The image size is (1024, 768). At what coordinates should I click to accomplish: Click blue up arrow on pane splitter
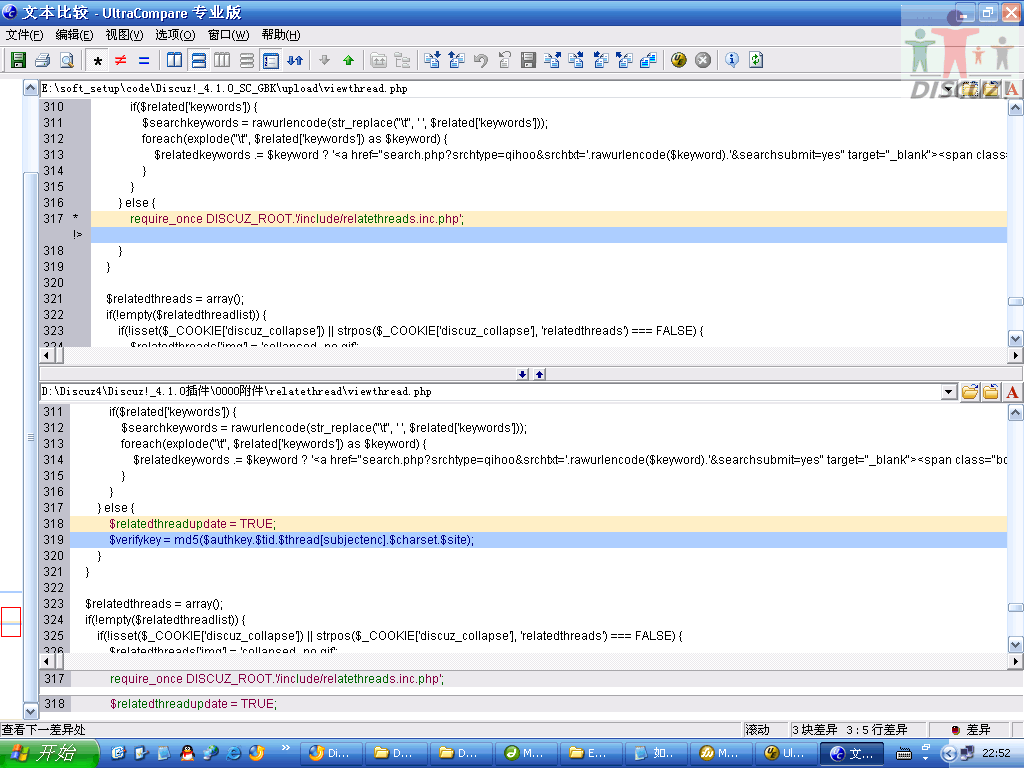point(539,374)
